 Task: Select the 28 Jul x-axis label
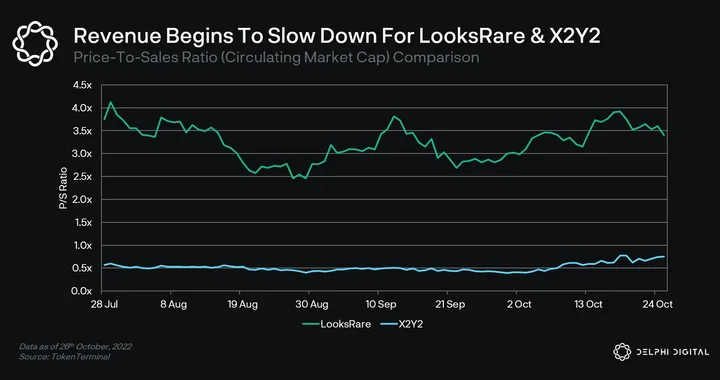(102, 304)
